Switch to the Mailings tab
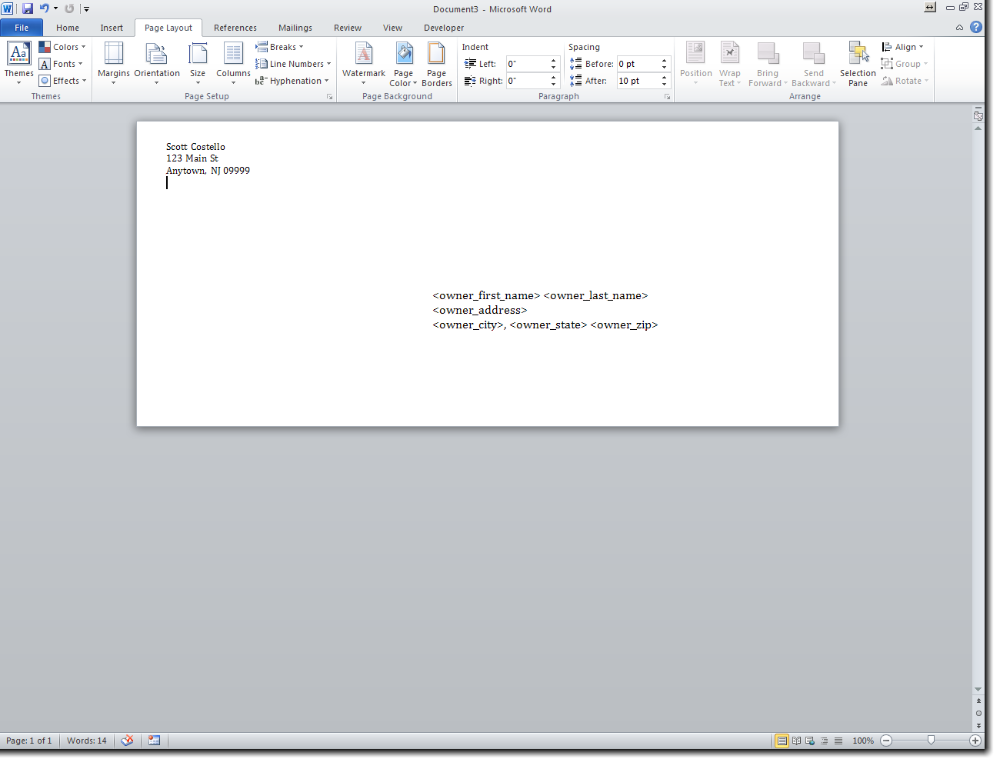The height and width of the screenshot is (769, 1000). coord(295,28)
